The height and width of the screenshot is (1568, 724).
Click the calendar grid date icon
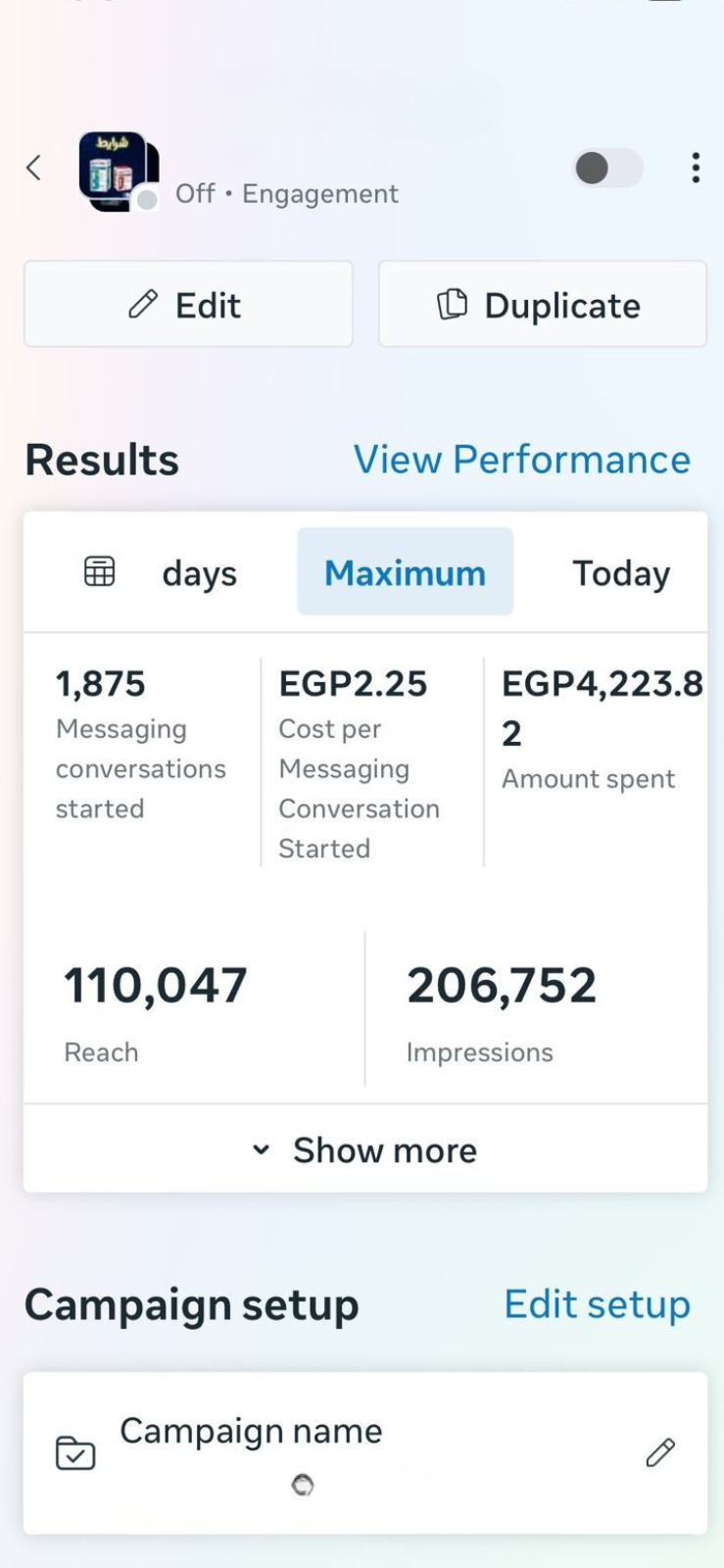(x=99, y=571)
